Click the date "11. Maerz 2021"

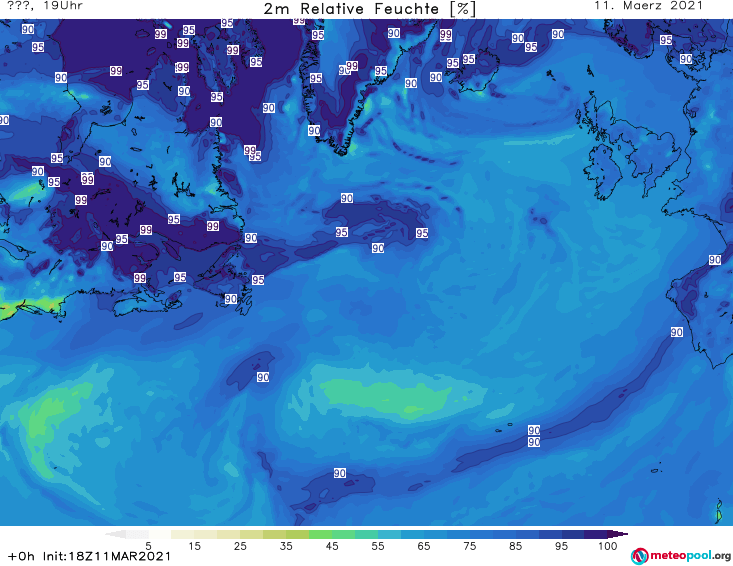648,6
